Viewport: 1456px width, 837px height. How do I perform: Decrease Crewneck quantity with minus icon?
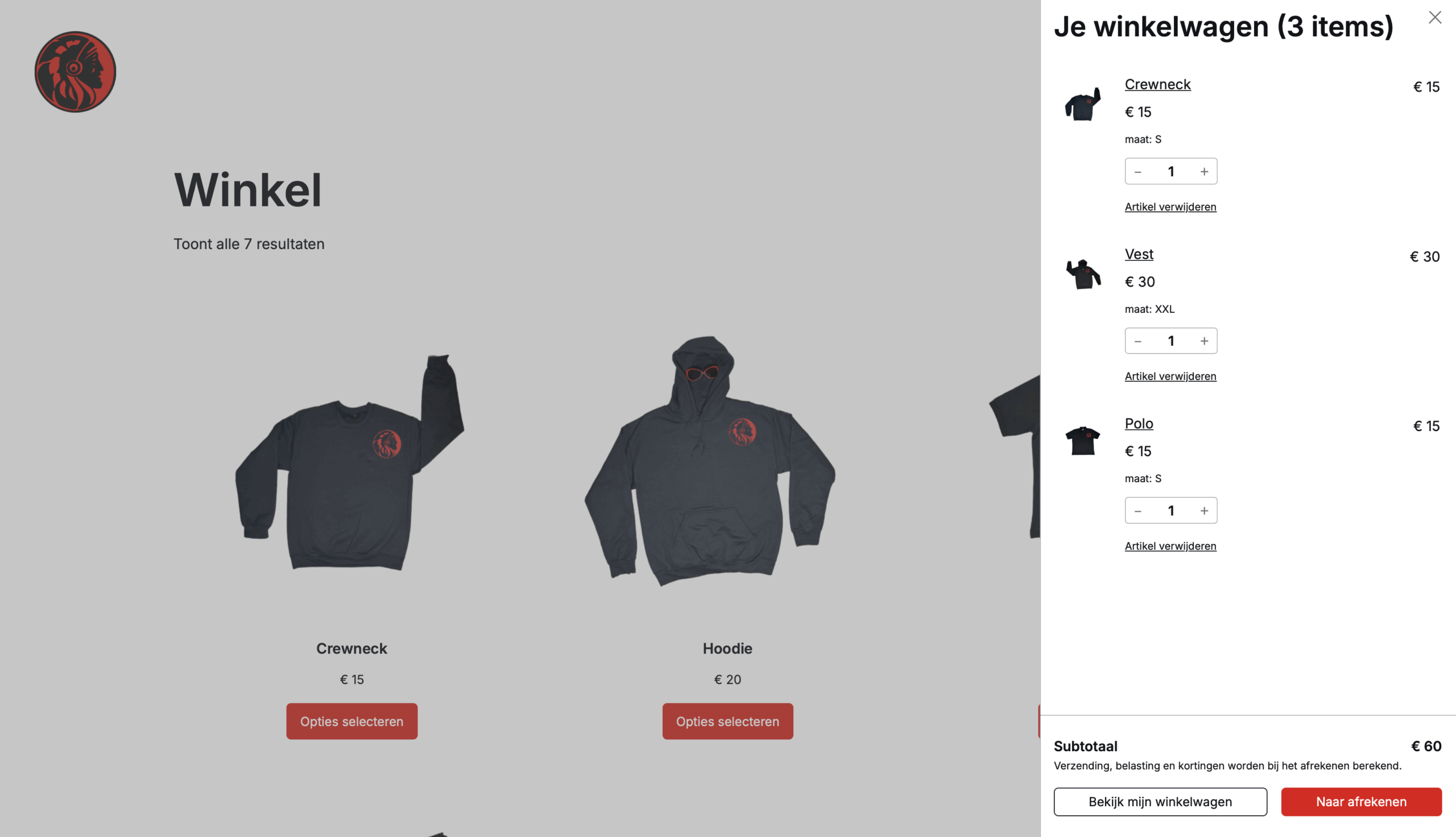pos(1137,172)
